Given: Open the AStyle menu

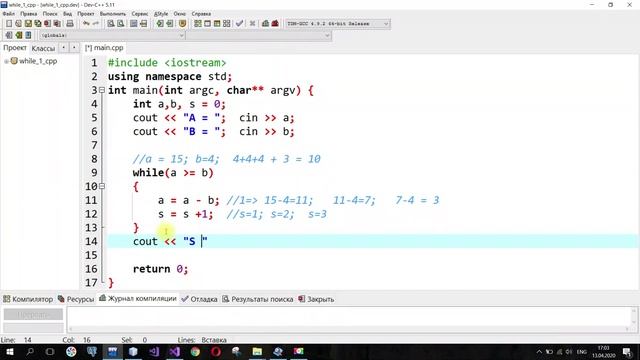Looking at the screenshot, I should [x=161, y=13].
